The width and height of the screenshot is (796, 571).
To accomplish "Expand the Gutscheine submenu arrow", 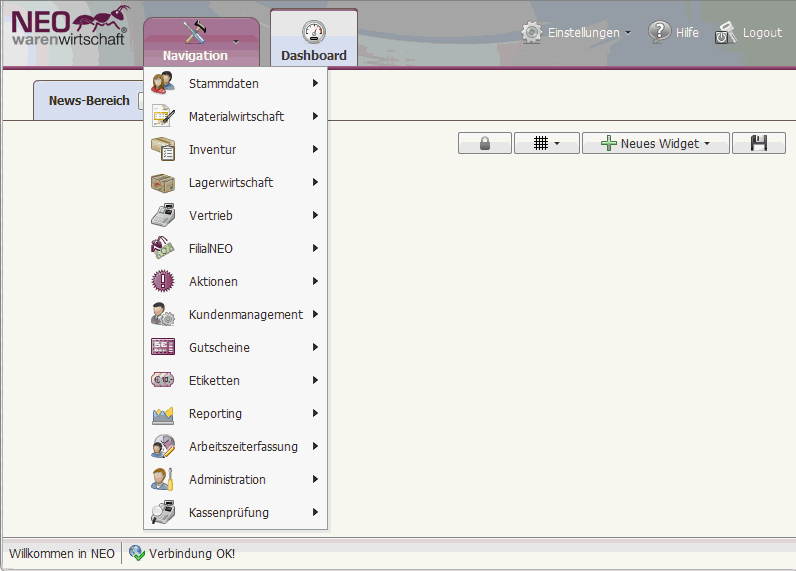I will (315, 347).
